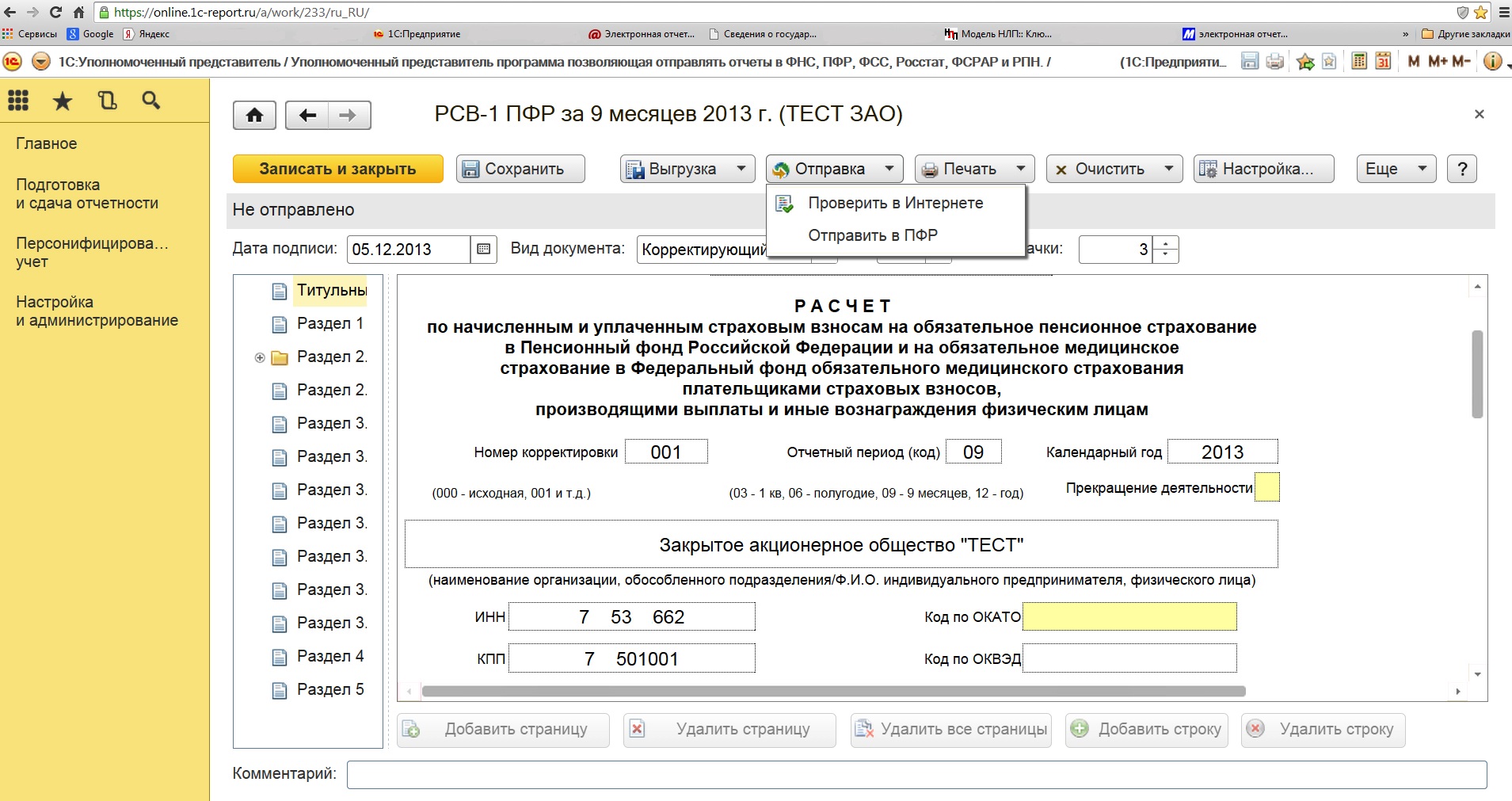Click the Код по ОКВЭД field
Viewport: 1512px width, 801px height.
pyautogui.click(x=1129, y=658)
